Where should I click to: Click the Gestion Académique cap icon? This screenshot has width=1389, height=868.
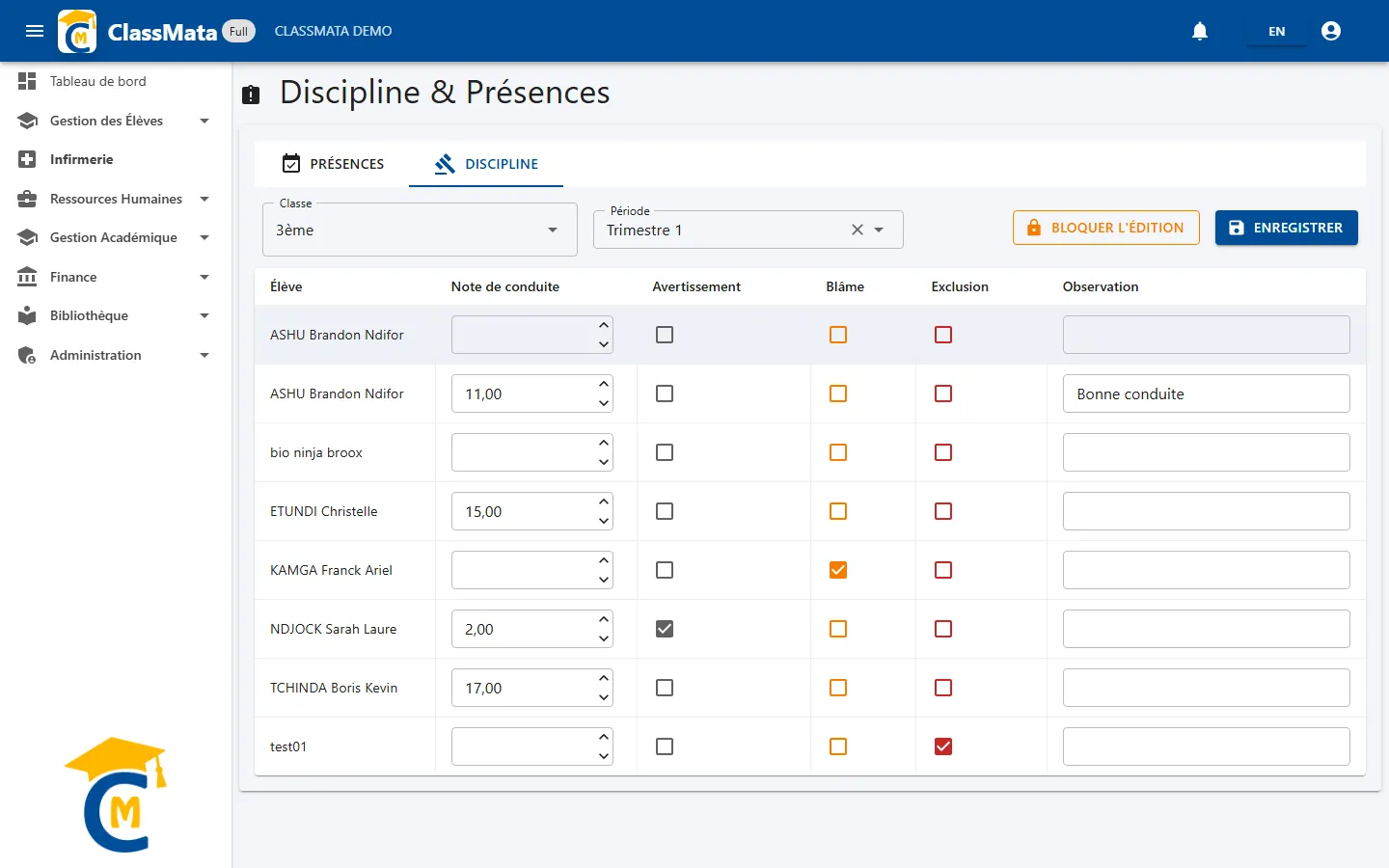[x=27, y=237]
